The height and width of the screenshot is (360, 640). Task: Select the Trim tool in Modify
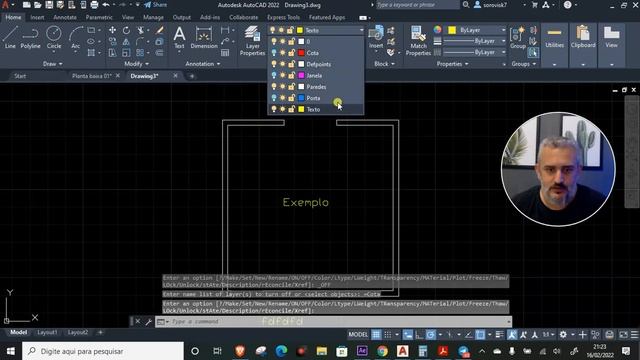click(x=140, y=30)
